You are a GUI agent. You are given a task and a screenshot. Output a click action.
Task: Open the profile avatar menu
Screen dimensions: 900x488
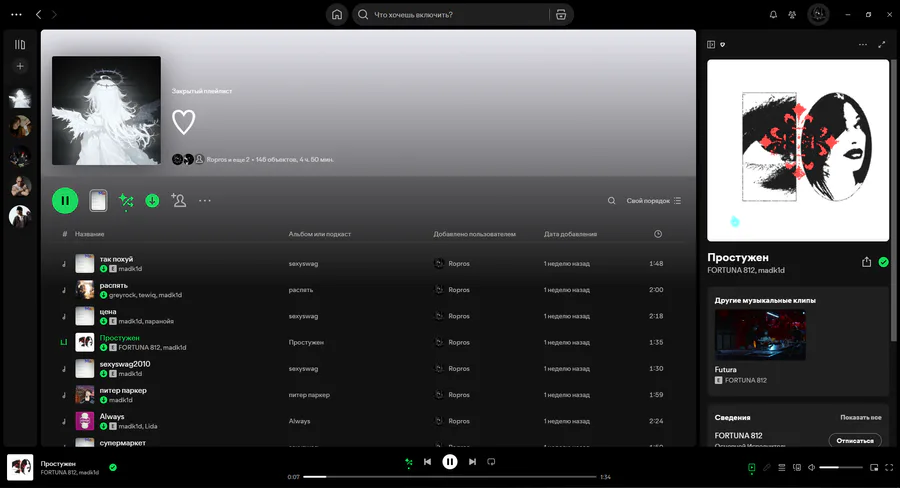tap(818, 14)
